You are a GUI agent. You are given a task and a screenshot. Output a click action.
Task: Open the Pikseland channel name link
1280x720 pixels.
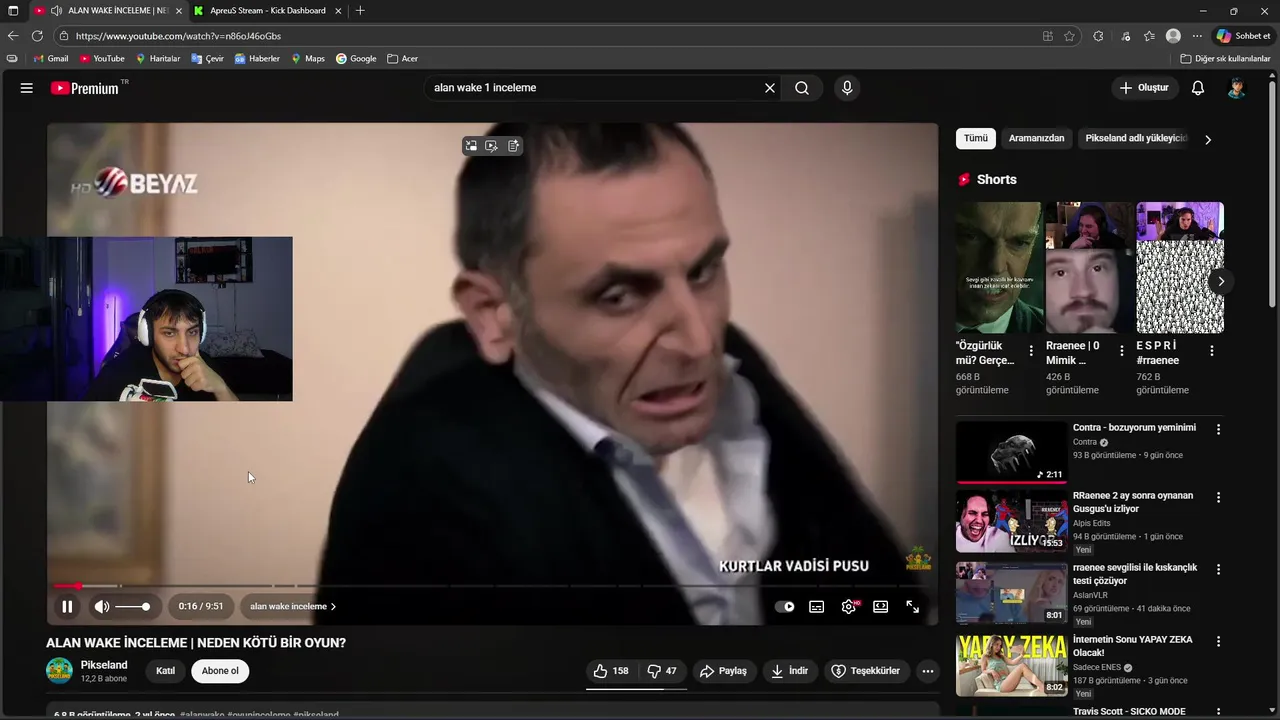(104, 665)
